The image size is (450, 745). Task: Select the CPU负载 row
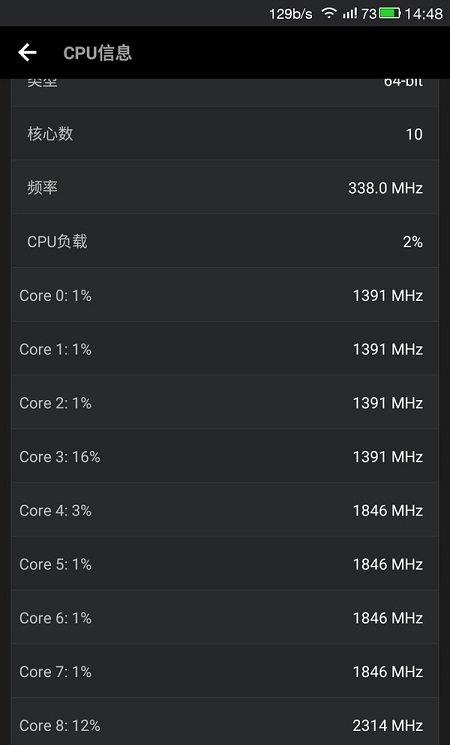pyautogui.click(x=225, y=241)
